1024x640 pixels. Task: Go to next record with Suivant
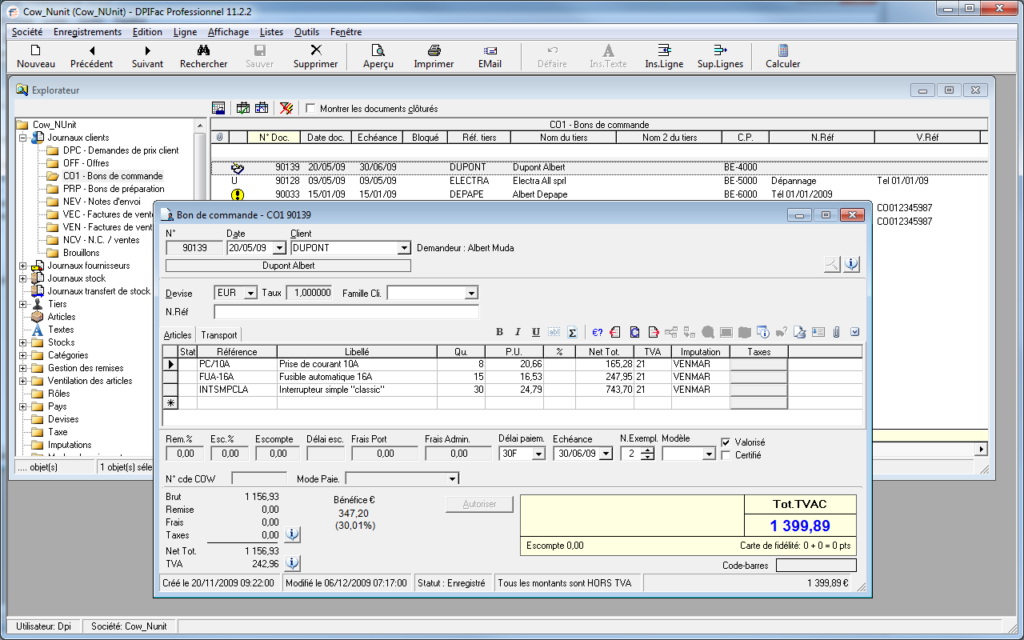click(x=148, y=57)
